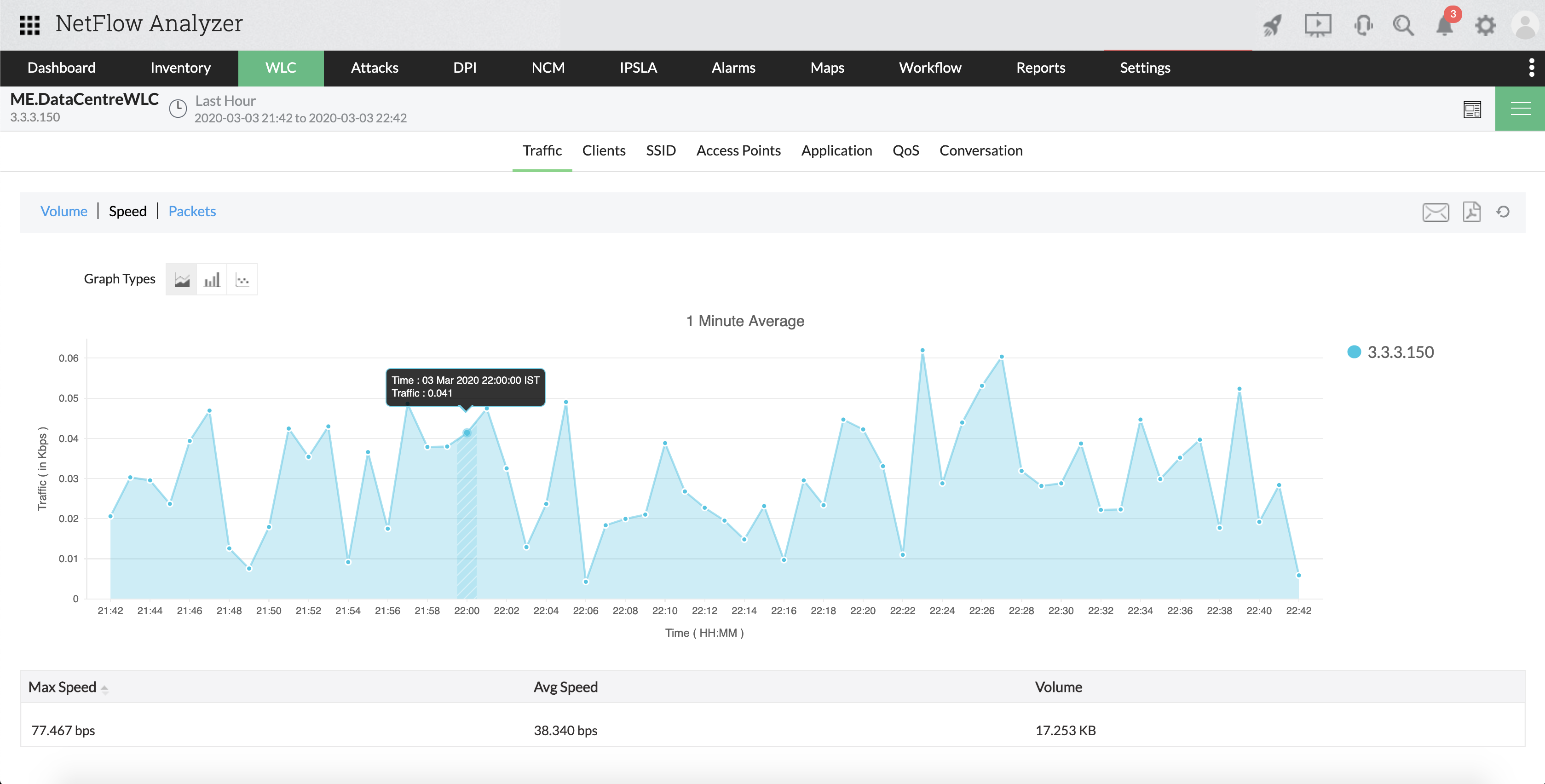Select the bar chart graph type
Image resolution: width=1545 pixels, height=784 pixels.
point(212,280)
